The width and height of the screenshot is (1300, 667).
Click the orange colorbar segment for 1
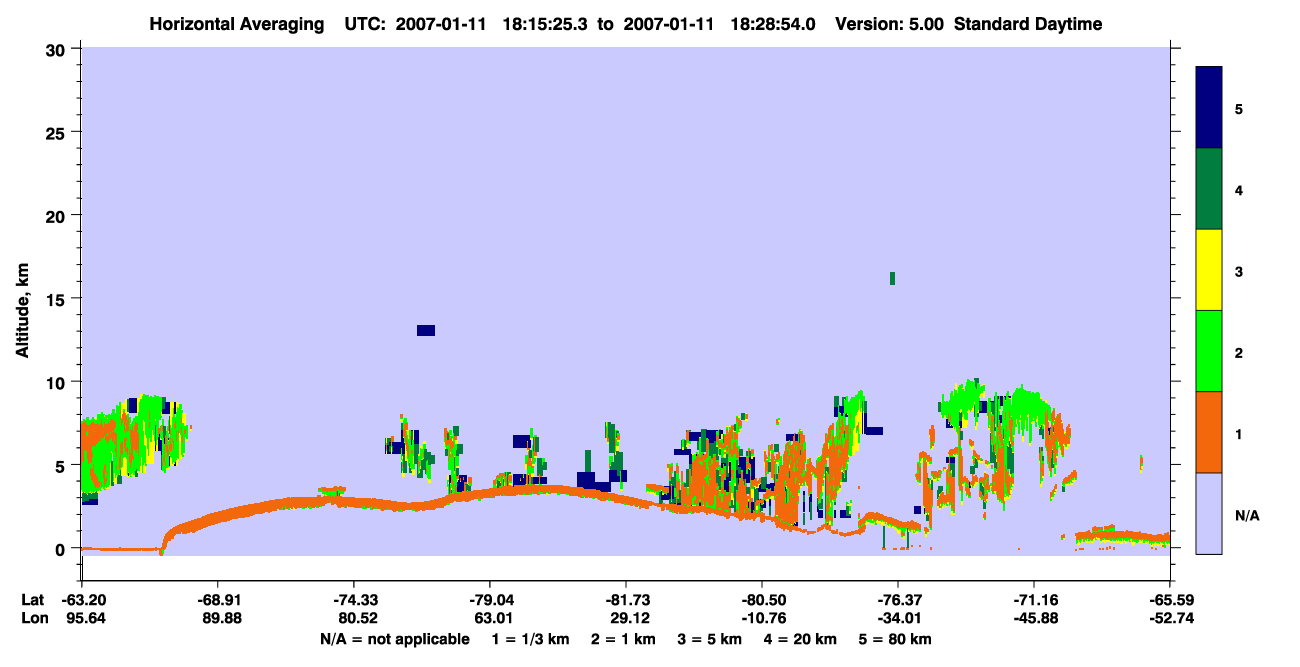tap(1209, 431)
